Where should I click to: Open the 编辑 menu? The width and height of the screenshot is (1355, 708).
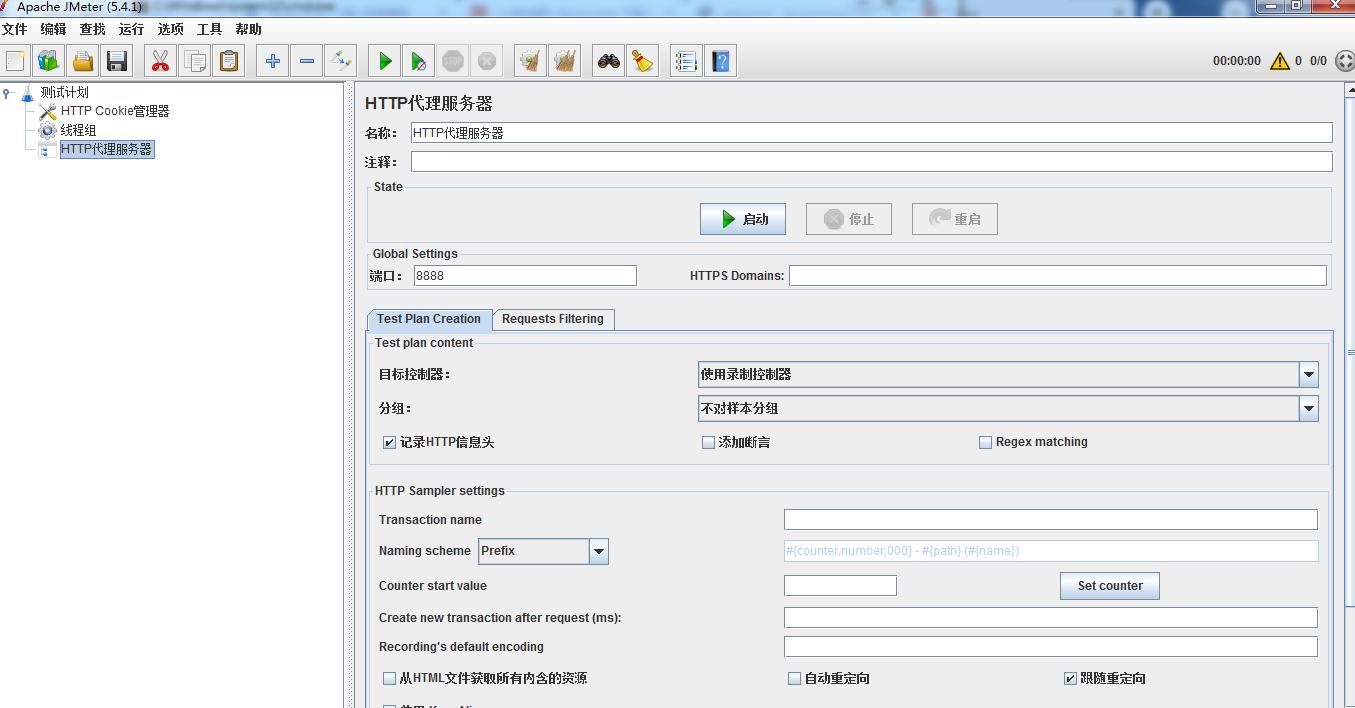coord(53,29)
